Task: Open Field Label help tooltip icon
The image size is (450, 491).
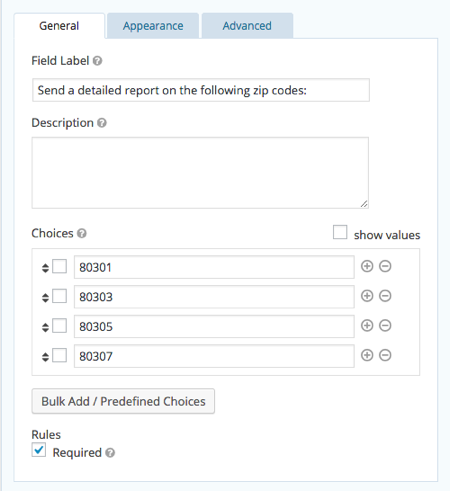Action: tap(97, 61)
